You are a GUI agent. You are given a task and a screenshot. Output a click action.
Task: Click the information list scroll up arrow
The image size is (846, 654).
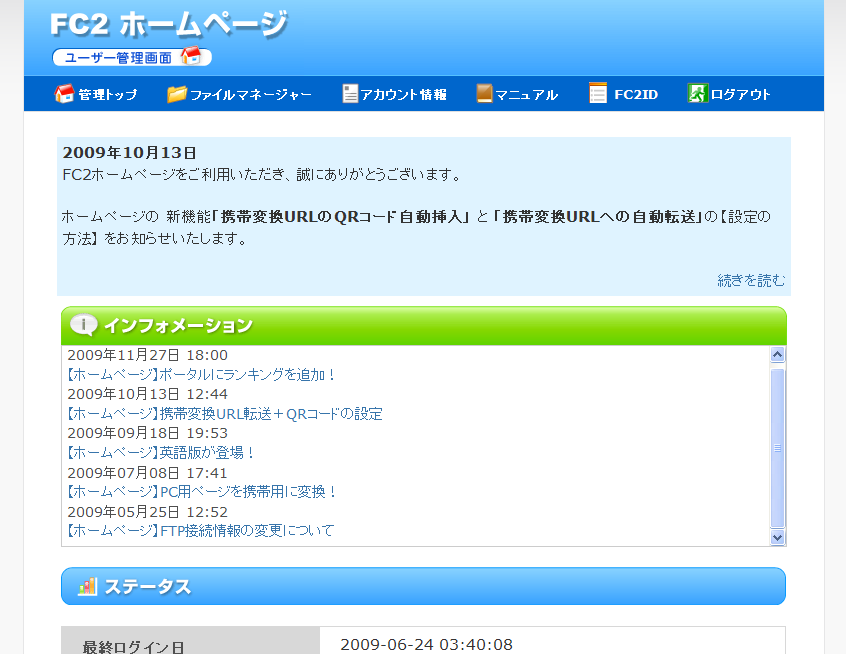(777, 354)
